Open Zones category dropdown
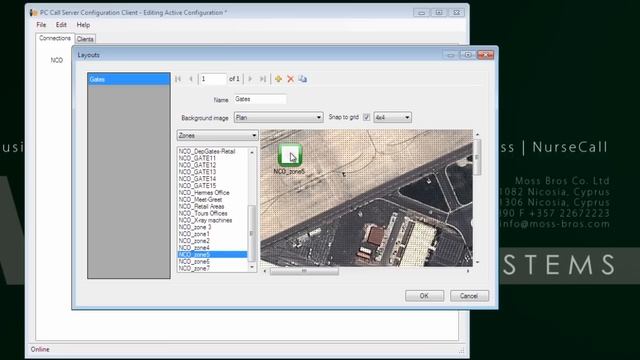 tap(218, 136)
